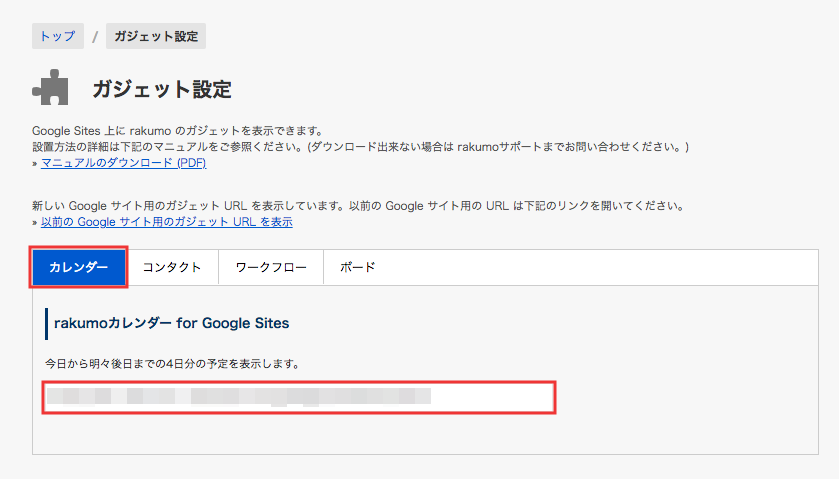Click rakumoカレンダー for Google Sites heading
The width and height of the screenshot is (839, 479).
[172, 323]
